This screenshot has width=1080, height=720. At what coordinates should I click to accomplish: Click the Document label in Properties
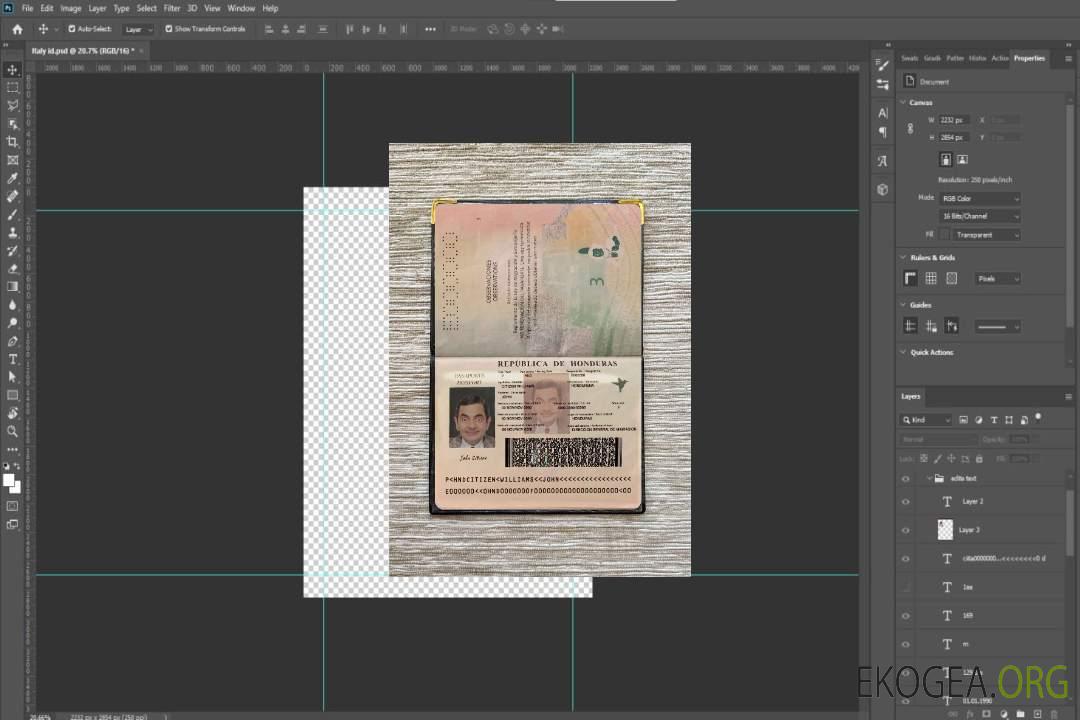(x=934, y=82)
